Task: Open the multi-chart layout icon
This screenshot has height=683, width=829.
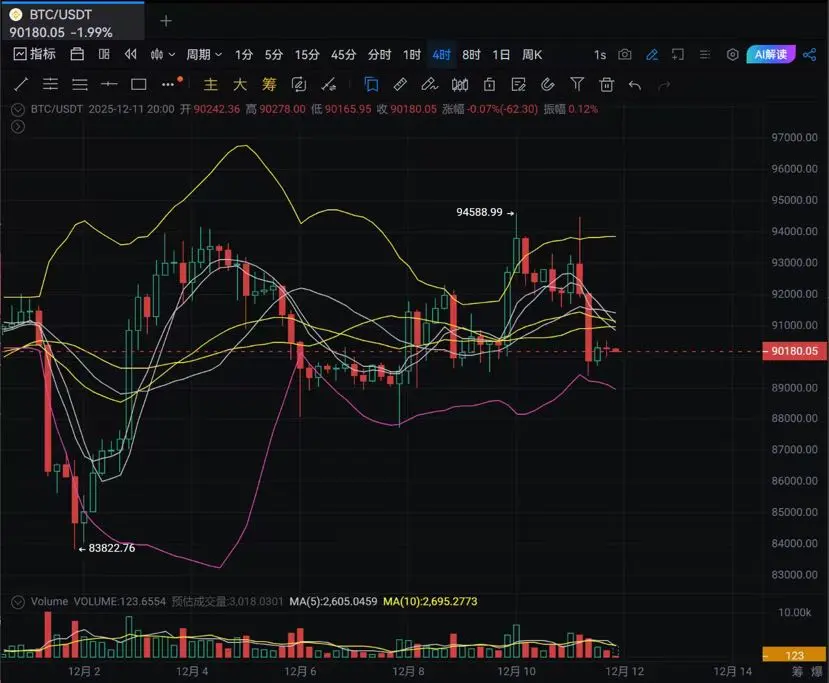Action: [104, 54]
